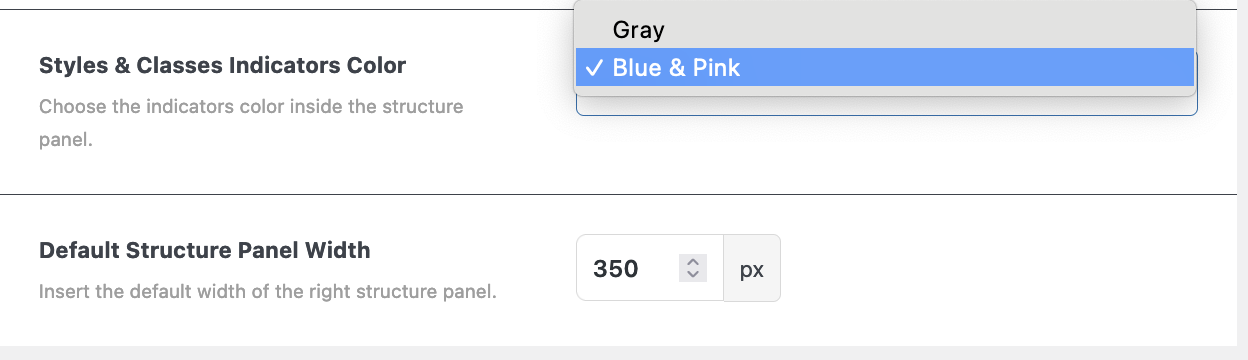Image resolution: width=1248 pixels, height=360 pixels.
Task: Click the word "panel." on the description's second line
Action: [65, 140]
